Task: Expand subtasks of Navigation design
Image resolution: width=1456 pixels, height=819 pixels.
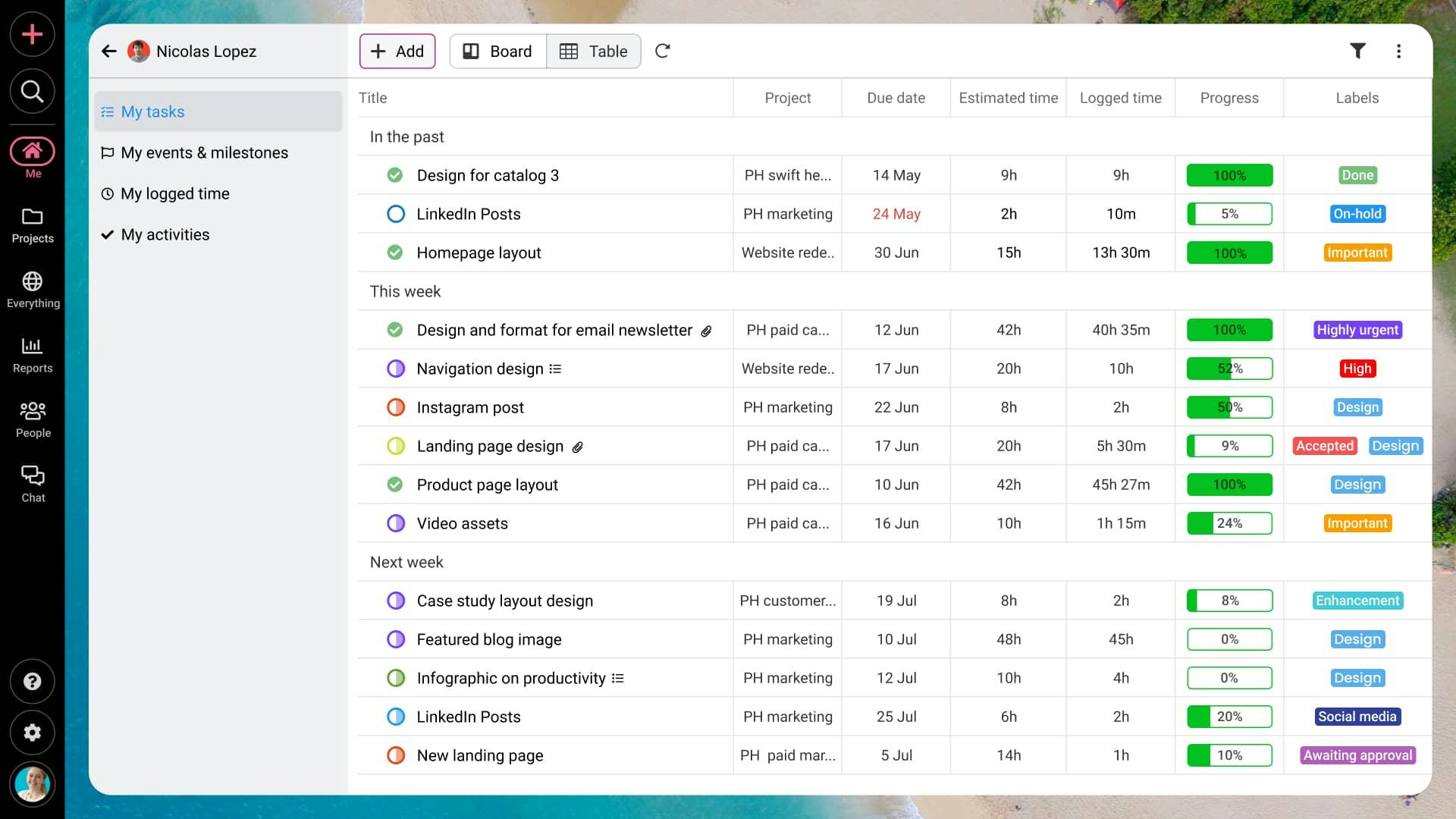Action: [x=556, y=369]
